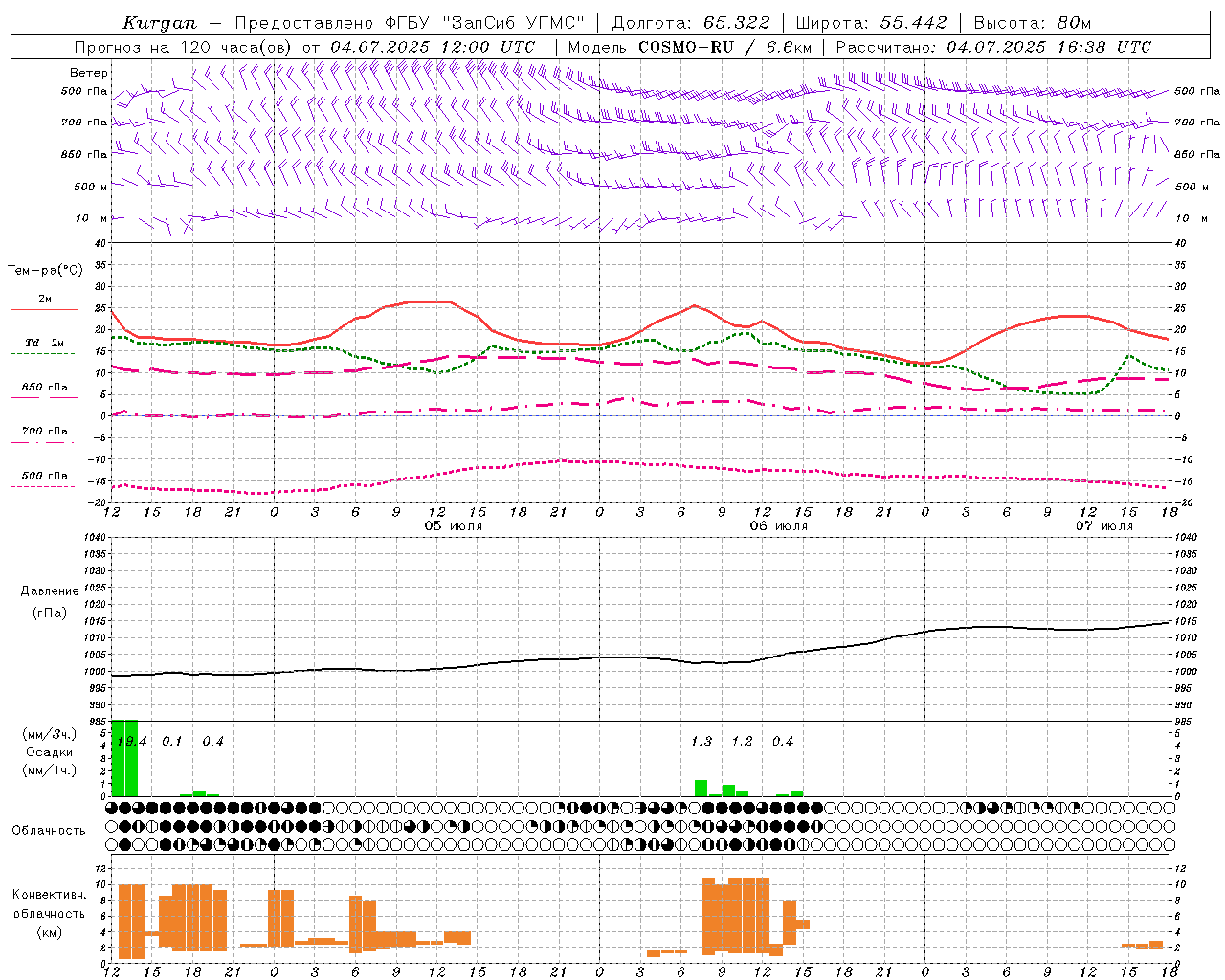Click the 19.4 precipitation value

[131, 741]
